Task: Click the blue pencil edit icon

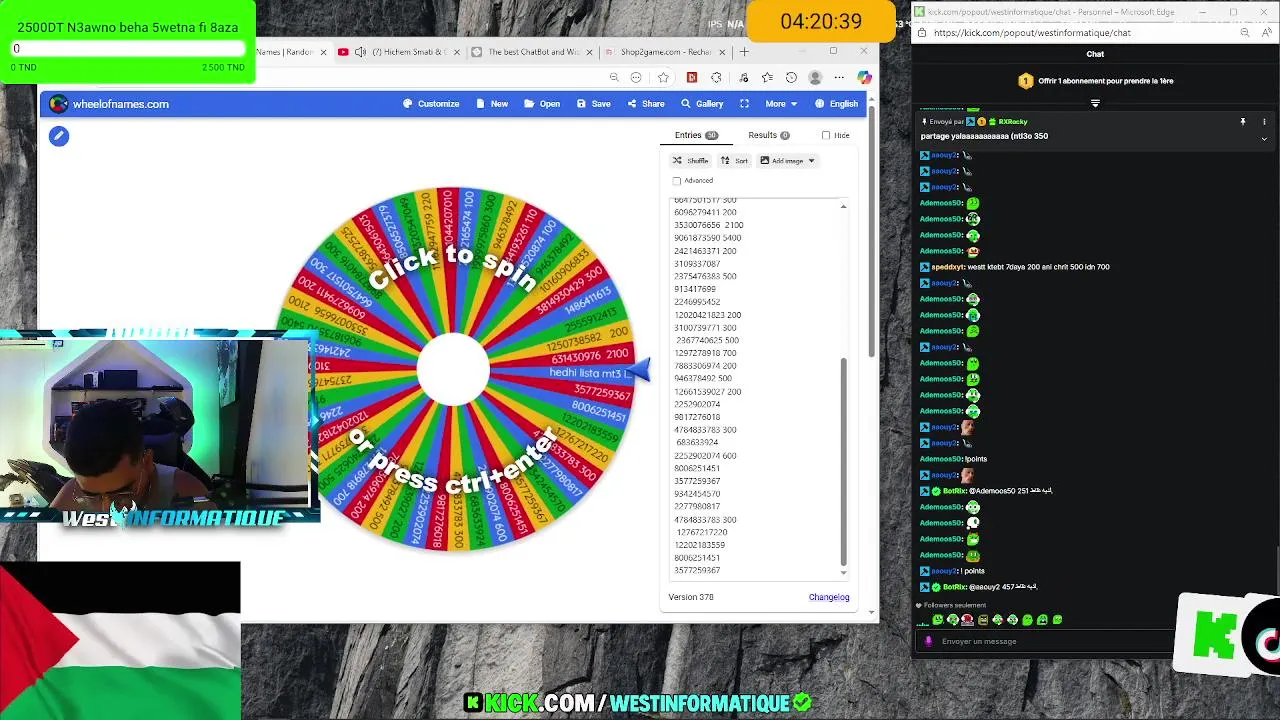Action: click(59, 136)
